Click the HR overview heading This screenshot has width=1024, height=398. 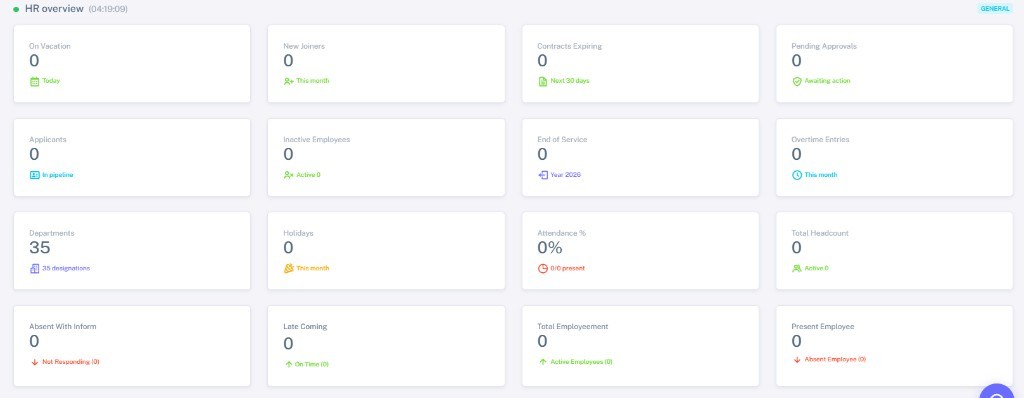[x=54, y=9]
